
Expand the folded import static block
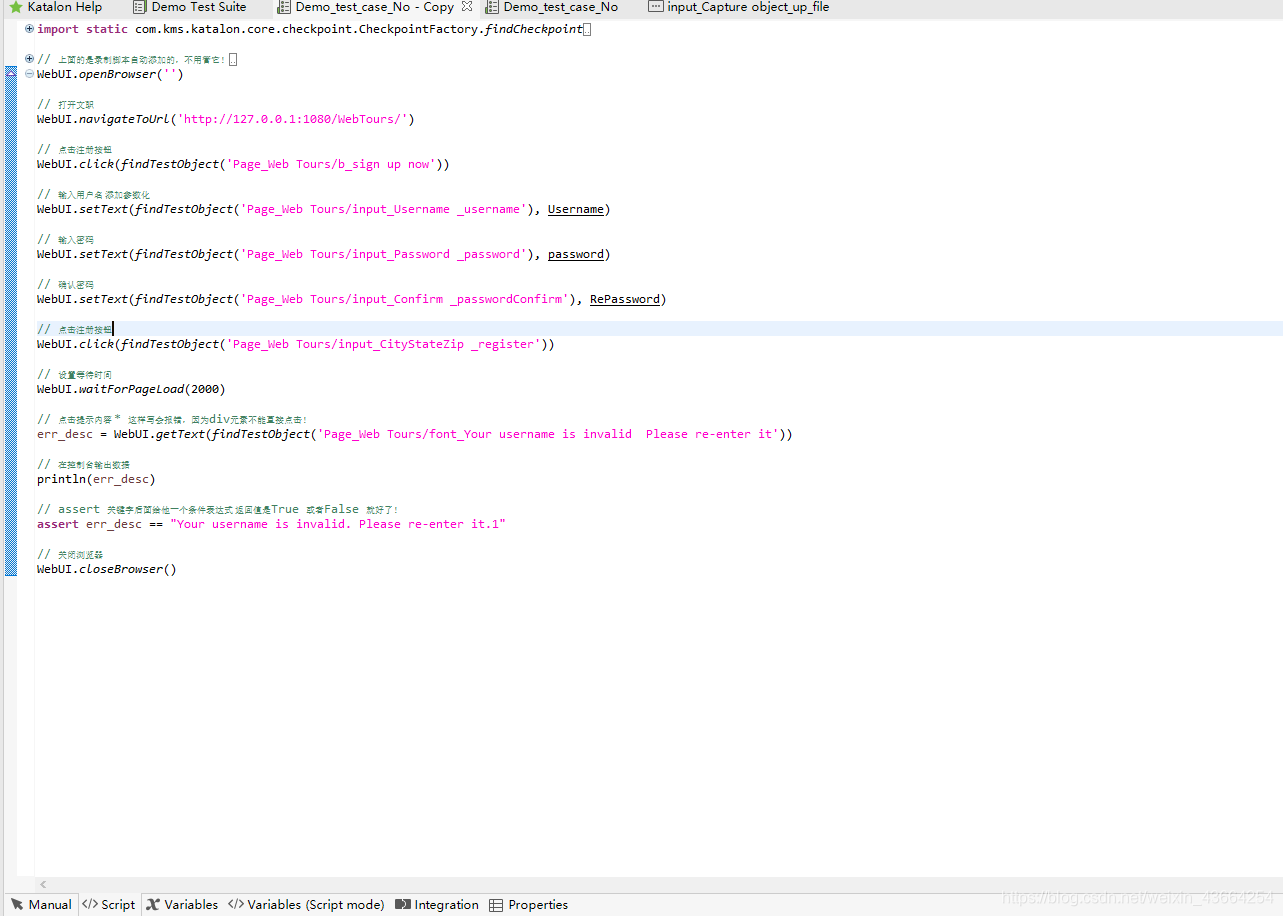point(29,29)
